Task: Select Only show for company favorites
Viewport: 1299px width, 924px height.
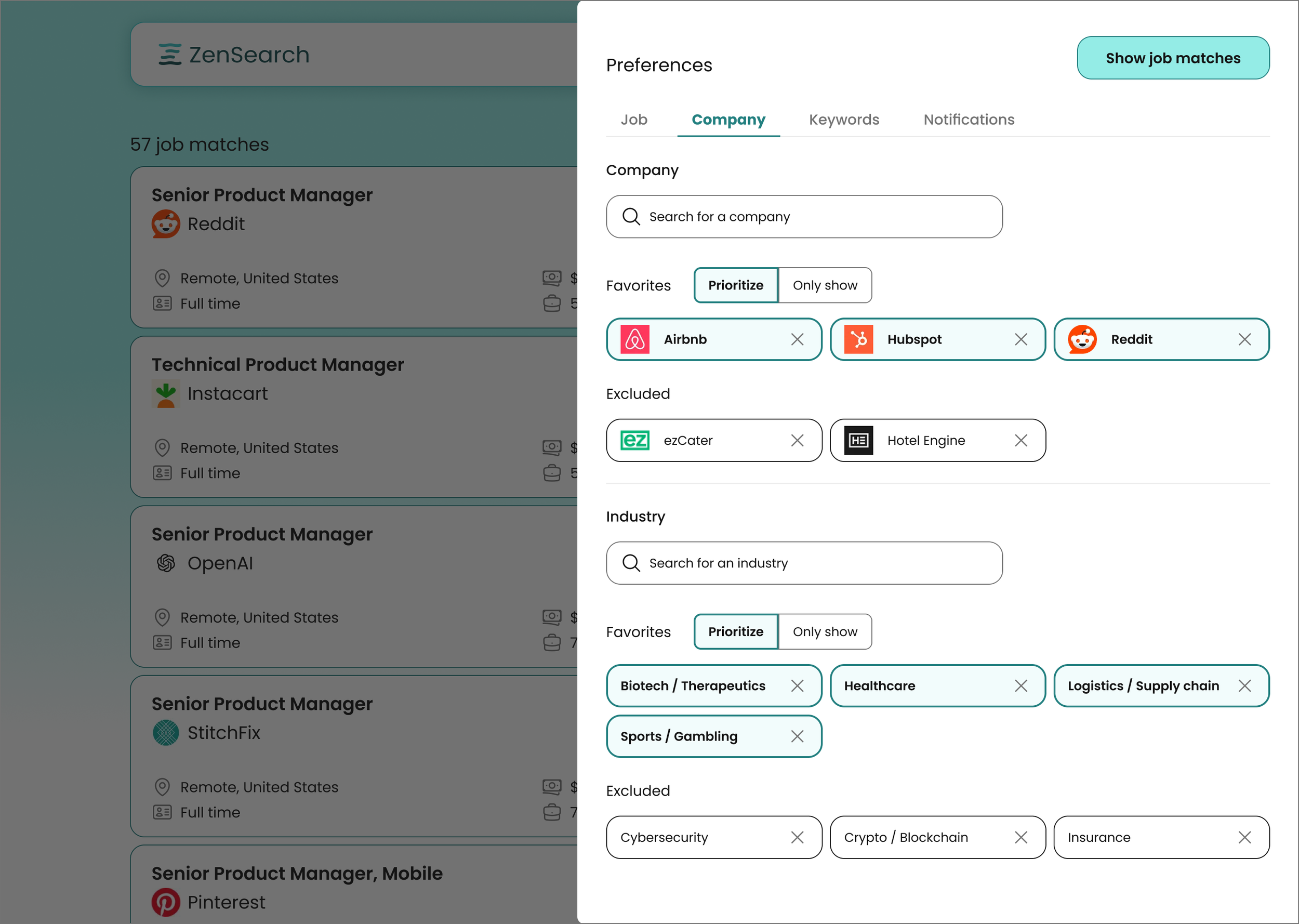Action: pos(824,285)
